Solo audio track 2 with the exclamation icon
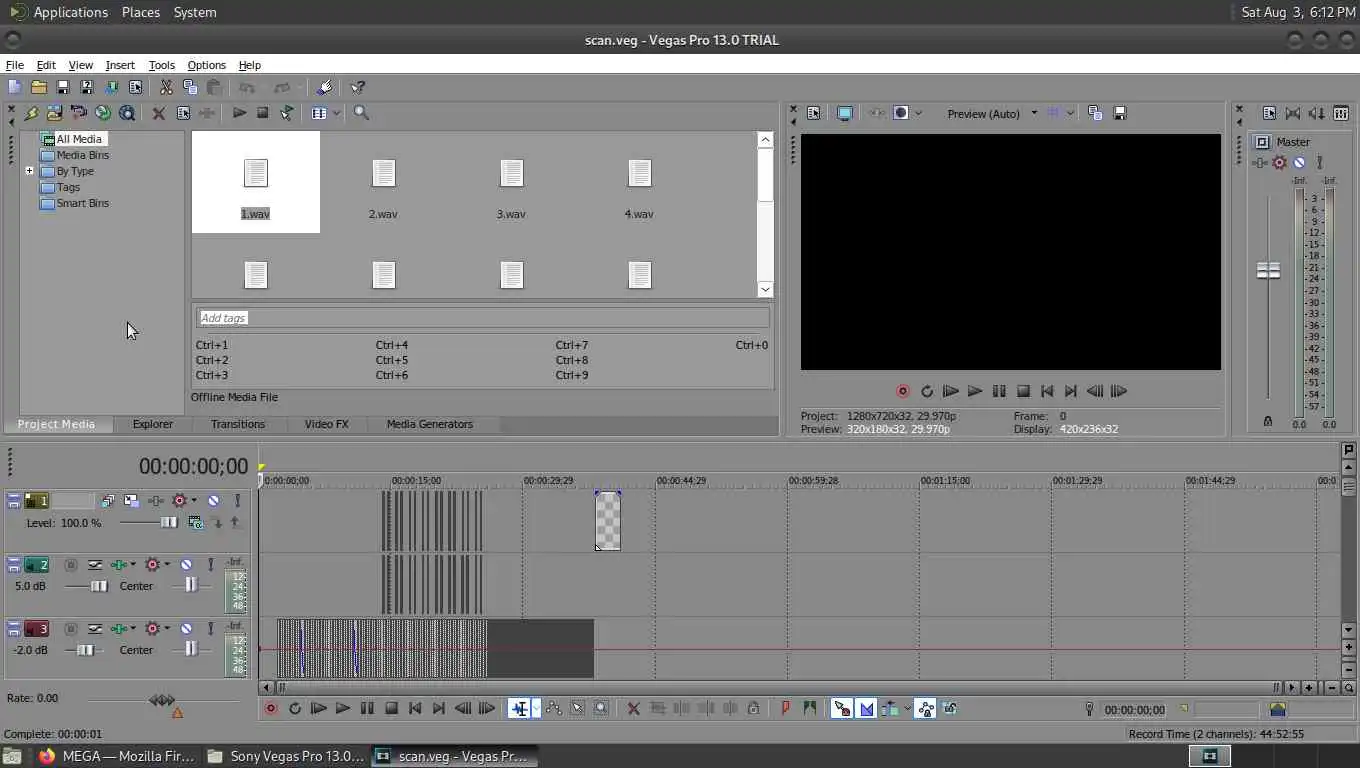This screenshot has height=768, width=1360. tap(211, 564)
